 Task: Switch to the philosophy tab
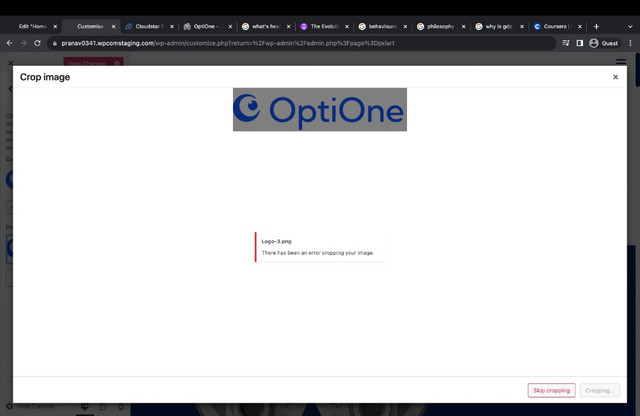(x=441, y=27)
